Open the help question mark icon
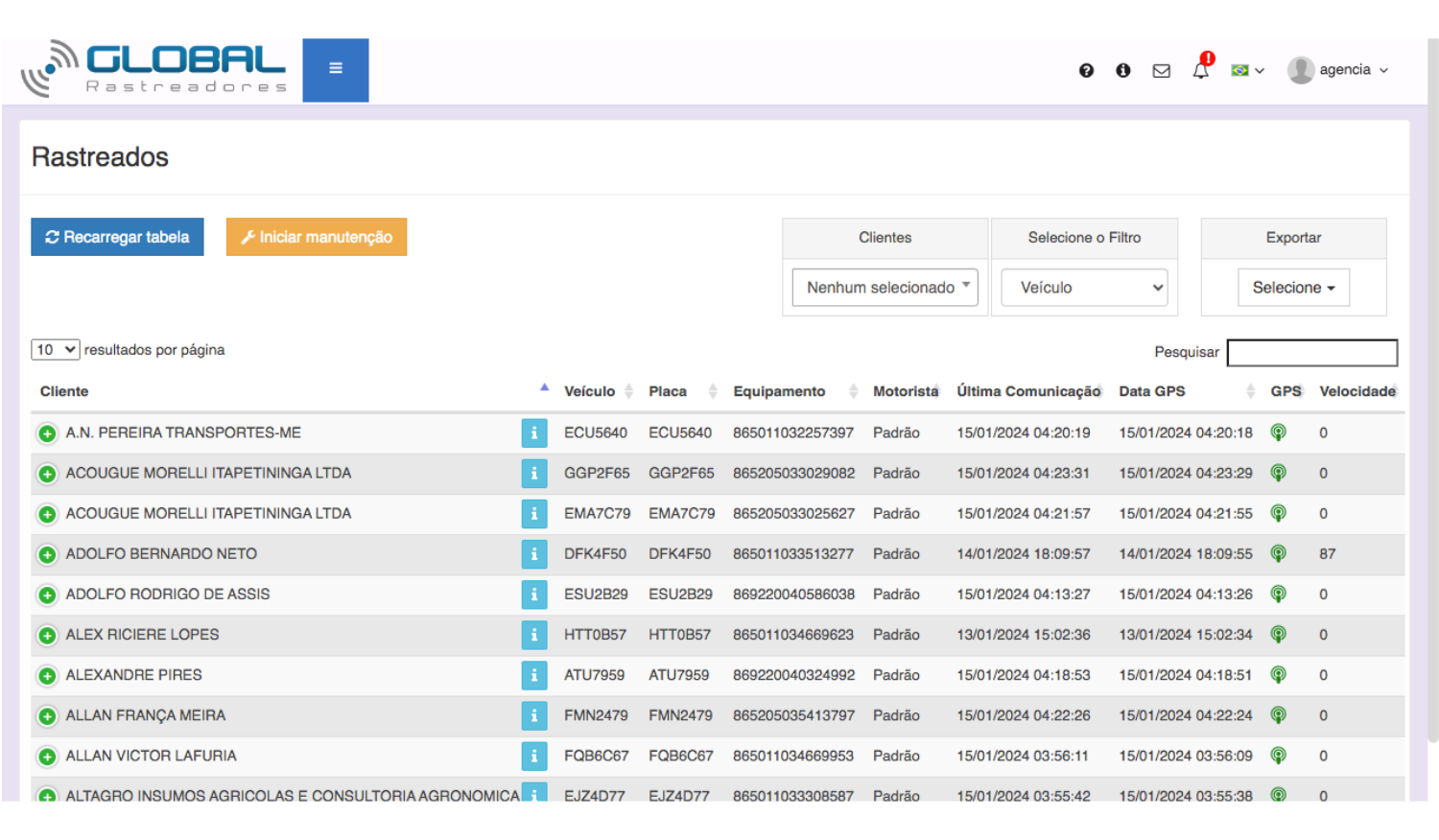 tap(1086, 70)
